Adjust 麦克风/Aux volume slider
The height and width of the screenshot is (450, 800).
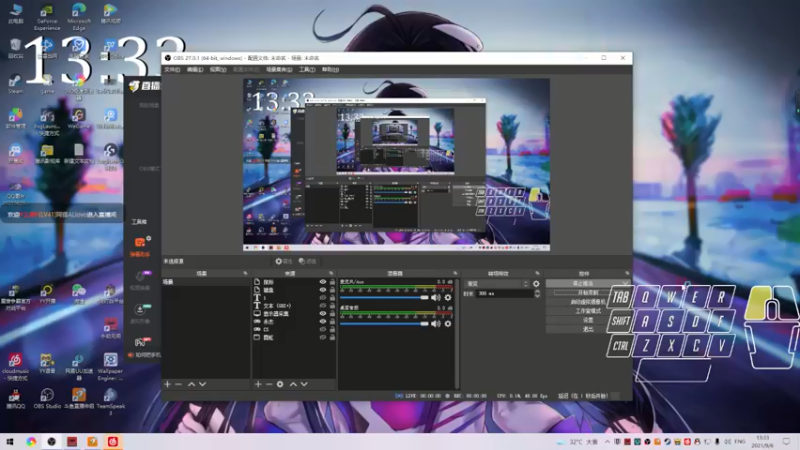coord(384,297)
